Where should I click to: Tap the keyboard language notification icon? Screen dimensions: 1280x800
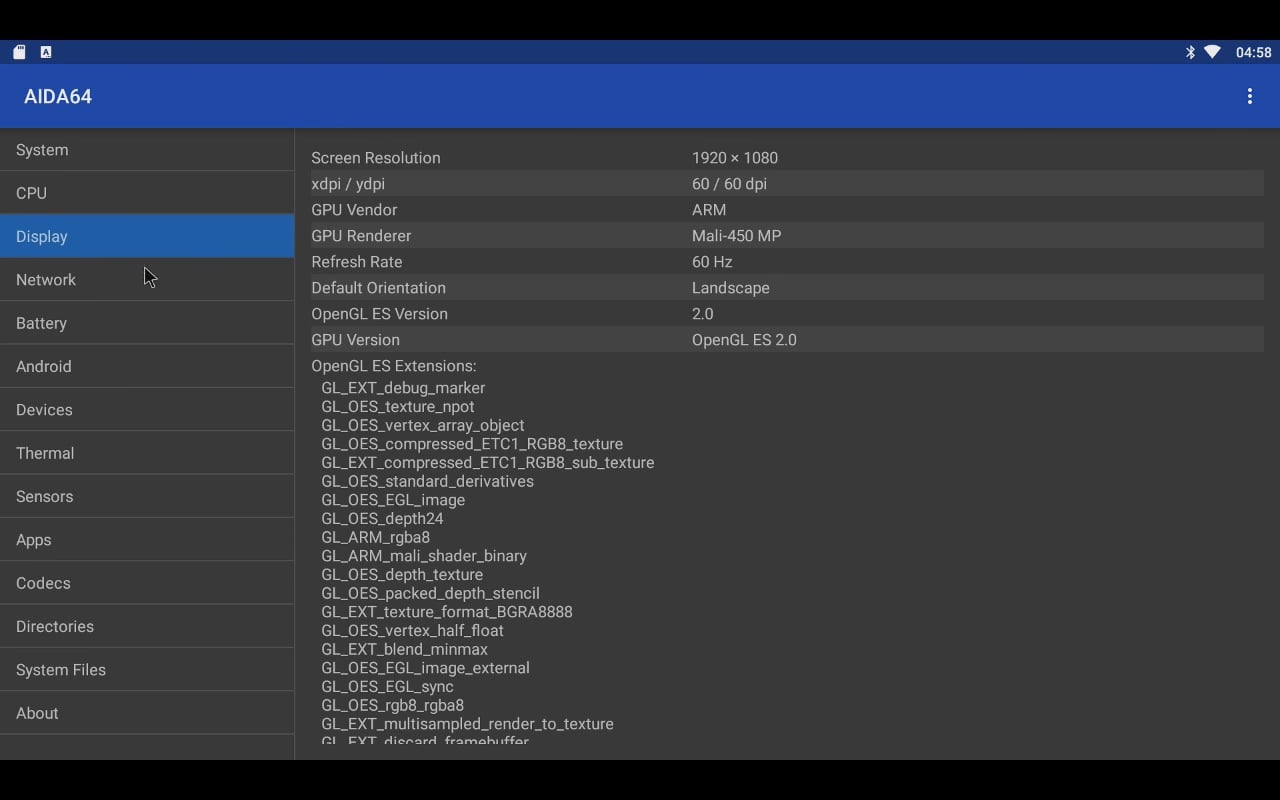click(46, 52)
